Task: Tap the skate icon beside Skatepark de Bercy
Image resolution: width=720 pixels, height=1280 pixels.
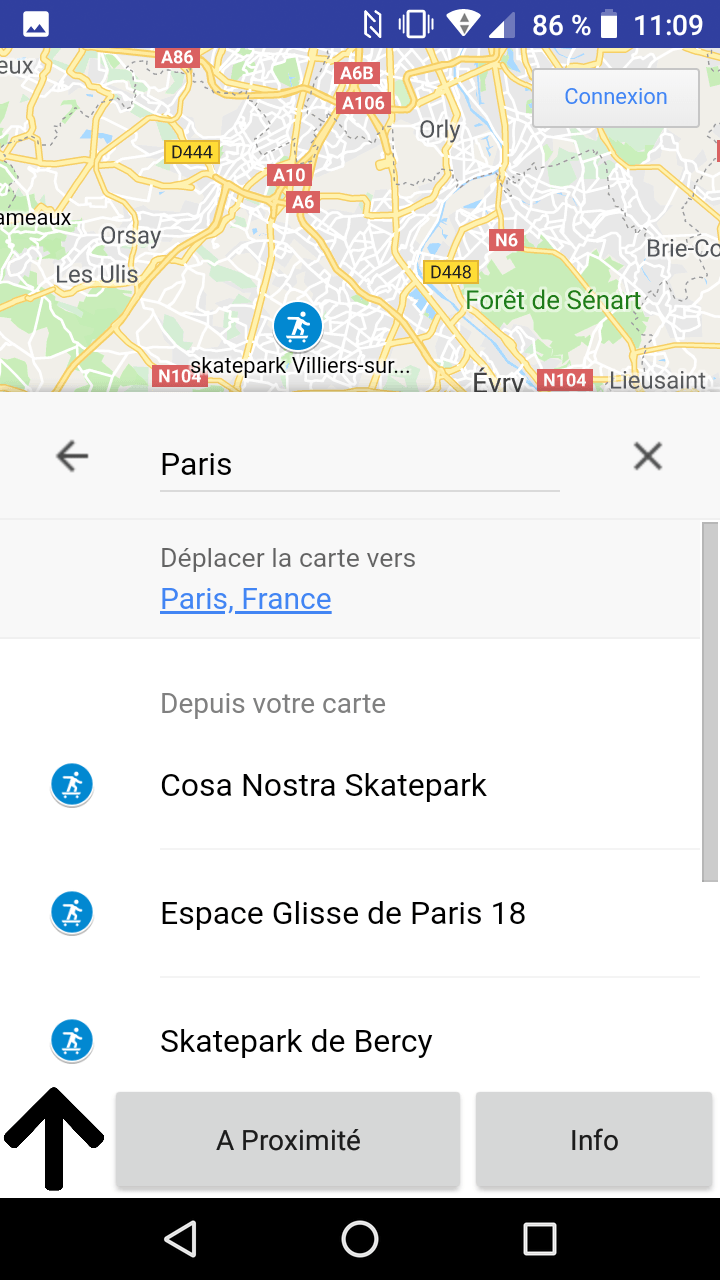Action: pos(72,1041)
